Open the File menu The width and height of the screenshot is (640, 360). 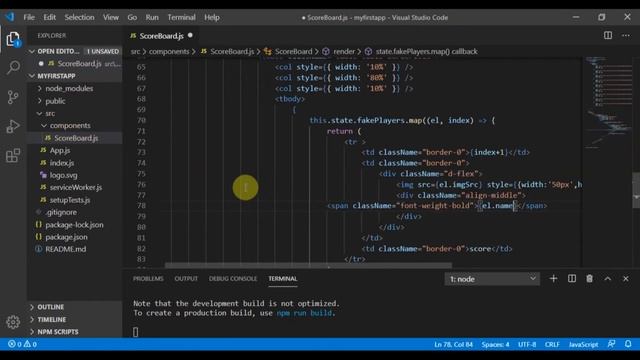(29, 17)
